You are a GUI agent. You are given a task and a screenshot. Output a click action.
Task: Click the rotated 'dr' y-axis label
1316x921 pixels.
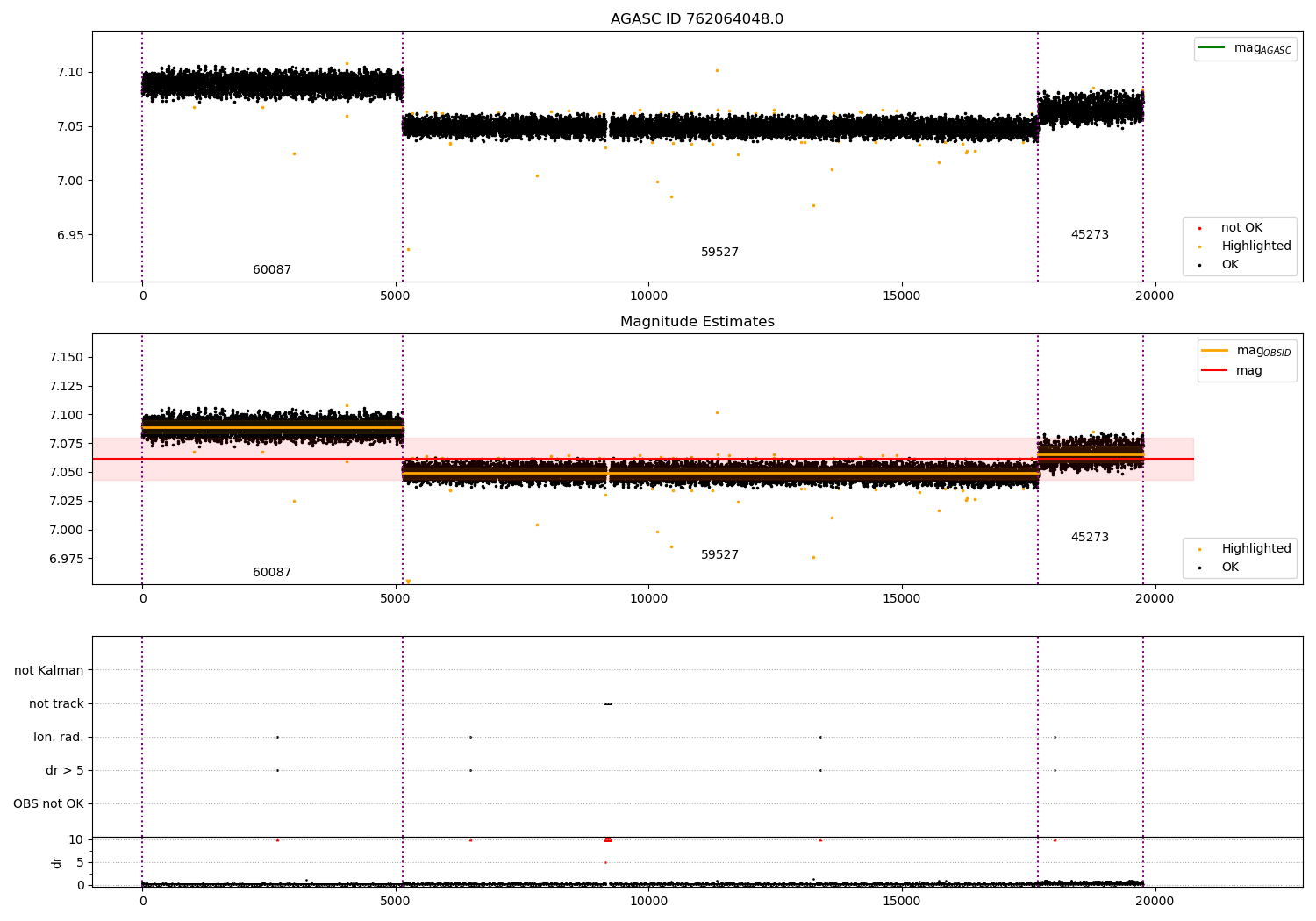(x=57, y=862)
